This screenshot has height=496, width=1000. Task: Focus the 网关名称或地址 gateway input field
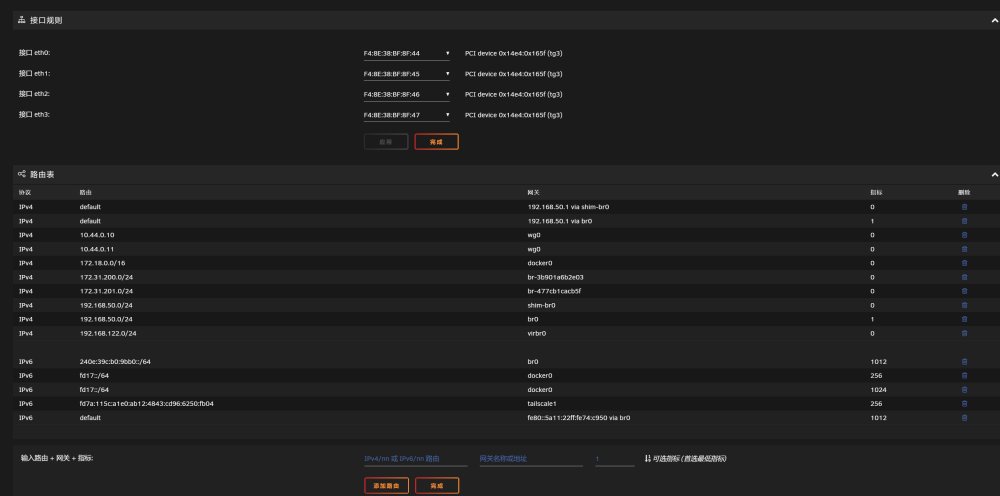tap(531, 459)
